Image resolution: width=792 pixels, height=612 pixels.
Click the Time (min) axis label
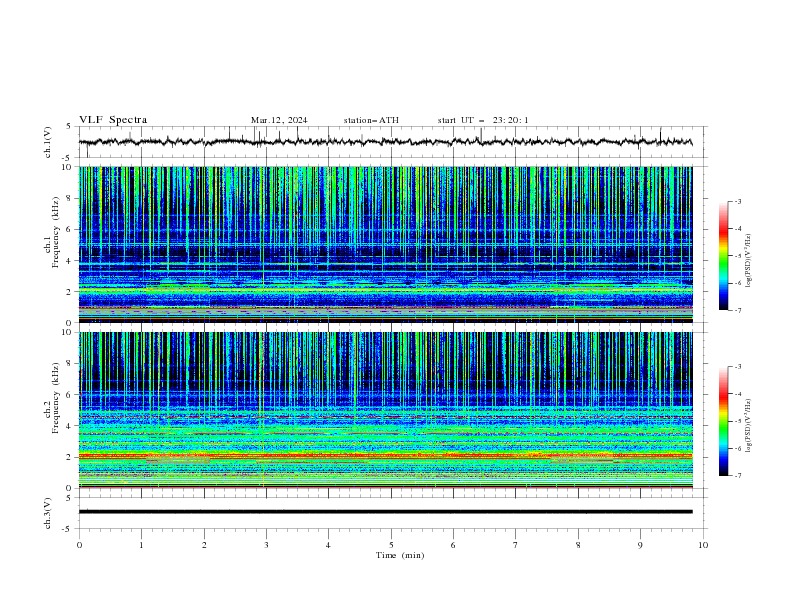click(x=400, y=555)
